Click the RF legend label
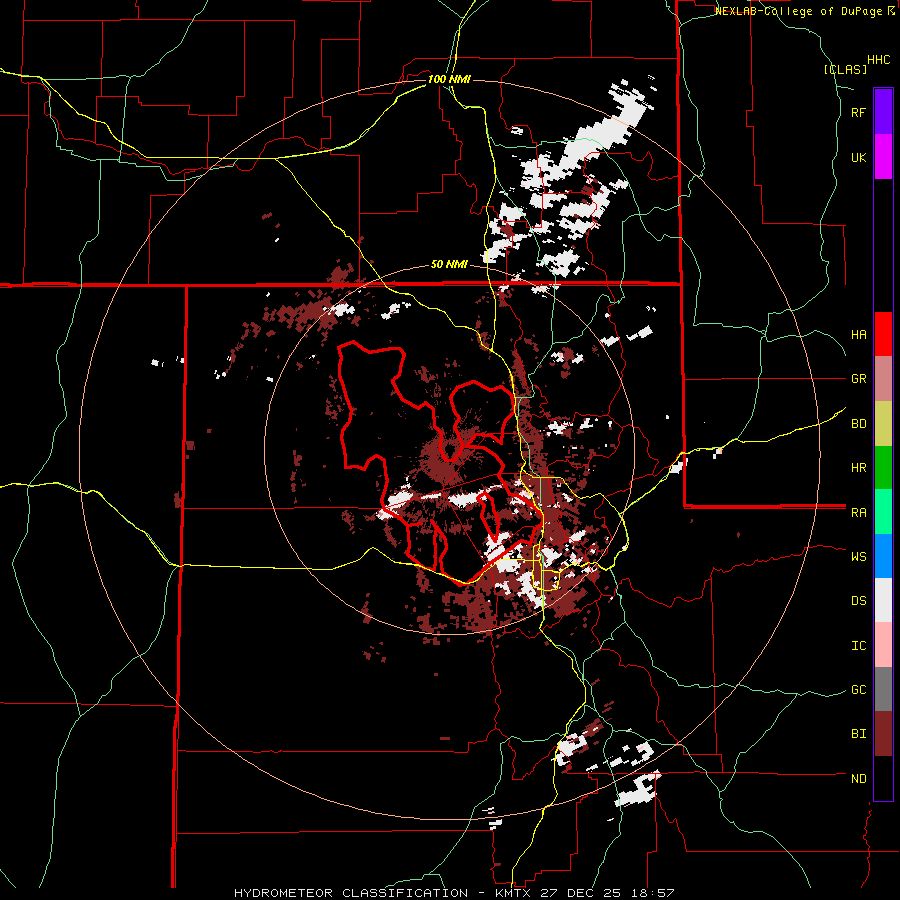This screenshot has width=900, height=900. coord(859,112)
